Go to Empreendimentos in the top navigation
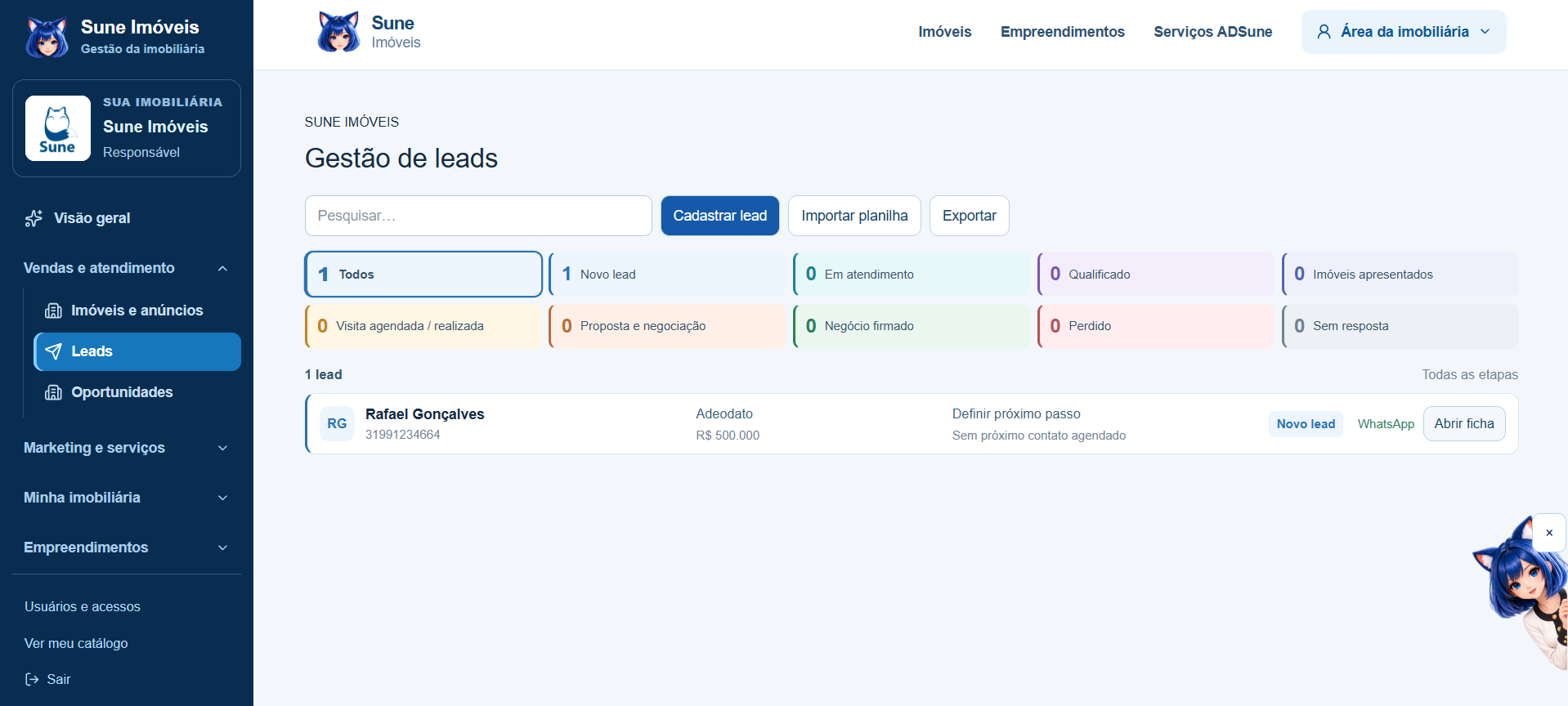The width and height of the screenshot is (1568, 706). click(x=1063, y=32)
